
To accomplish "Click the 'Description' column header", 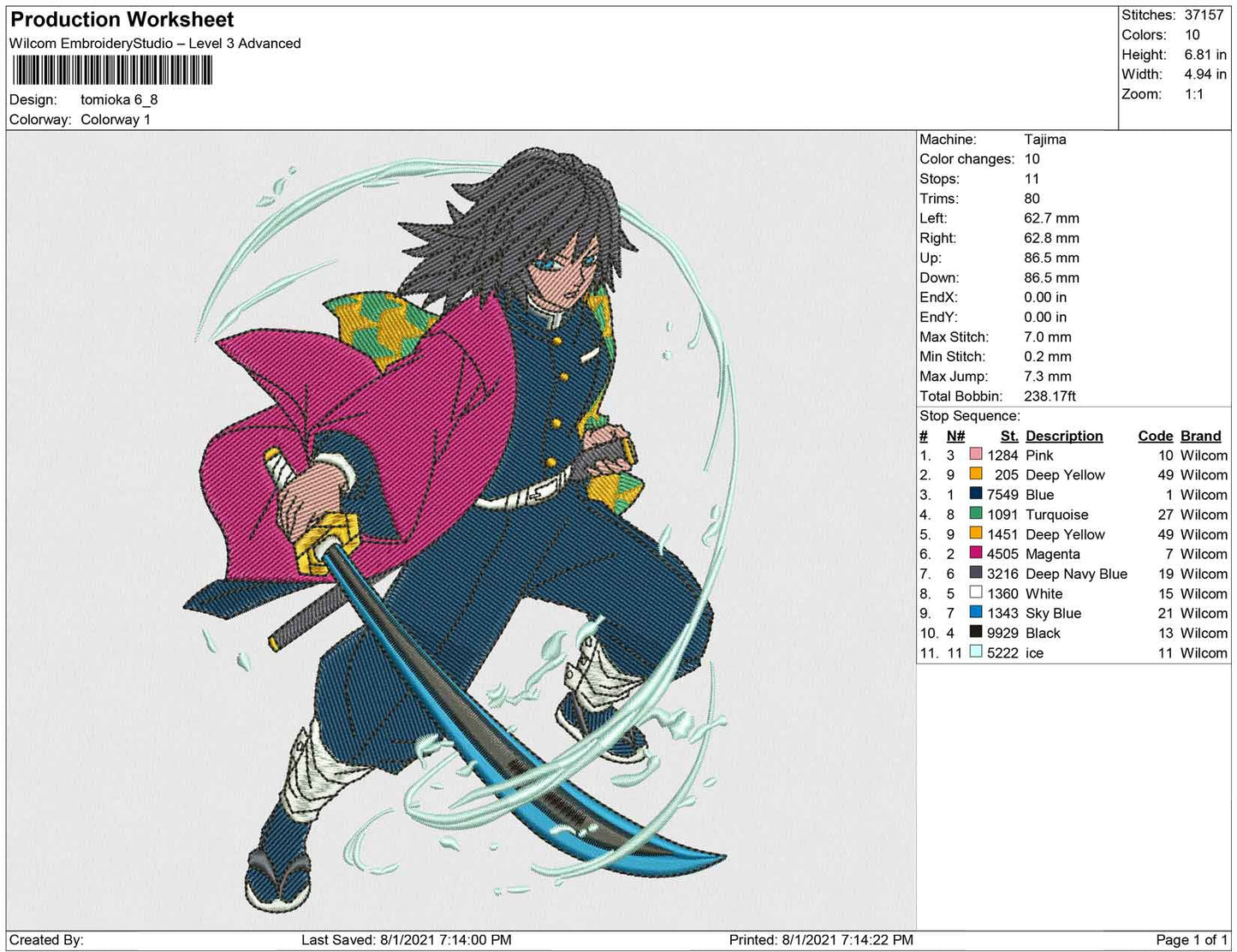I will pos(1064,436).
